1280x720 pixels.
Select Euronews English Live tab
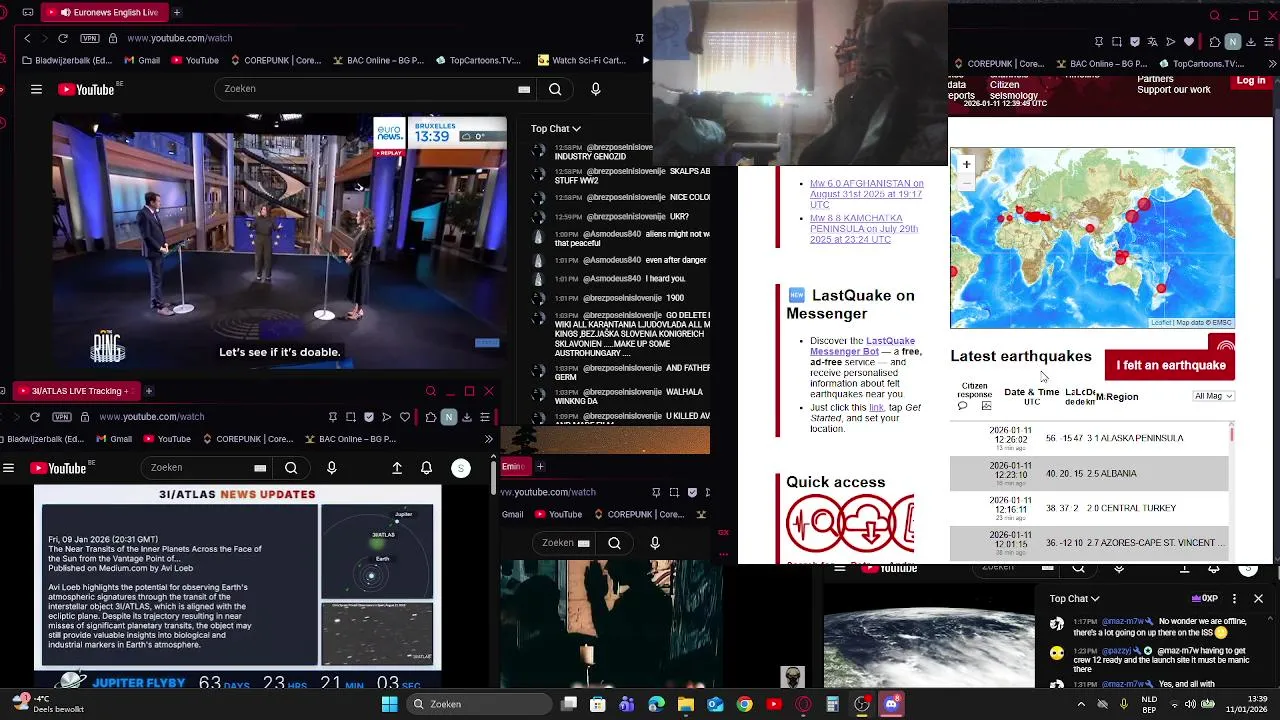pos(105,12)
